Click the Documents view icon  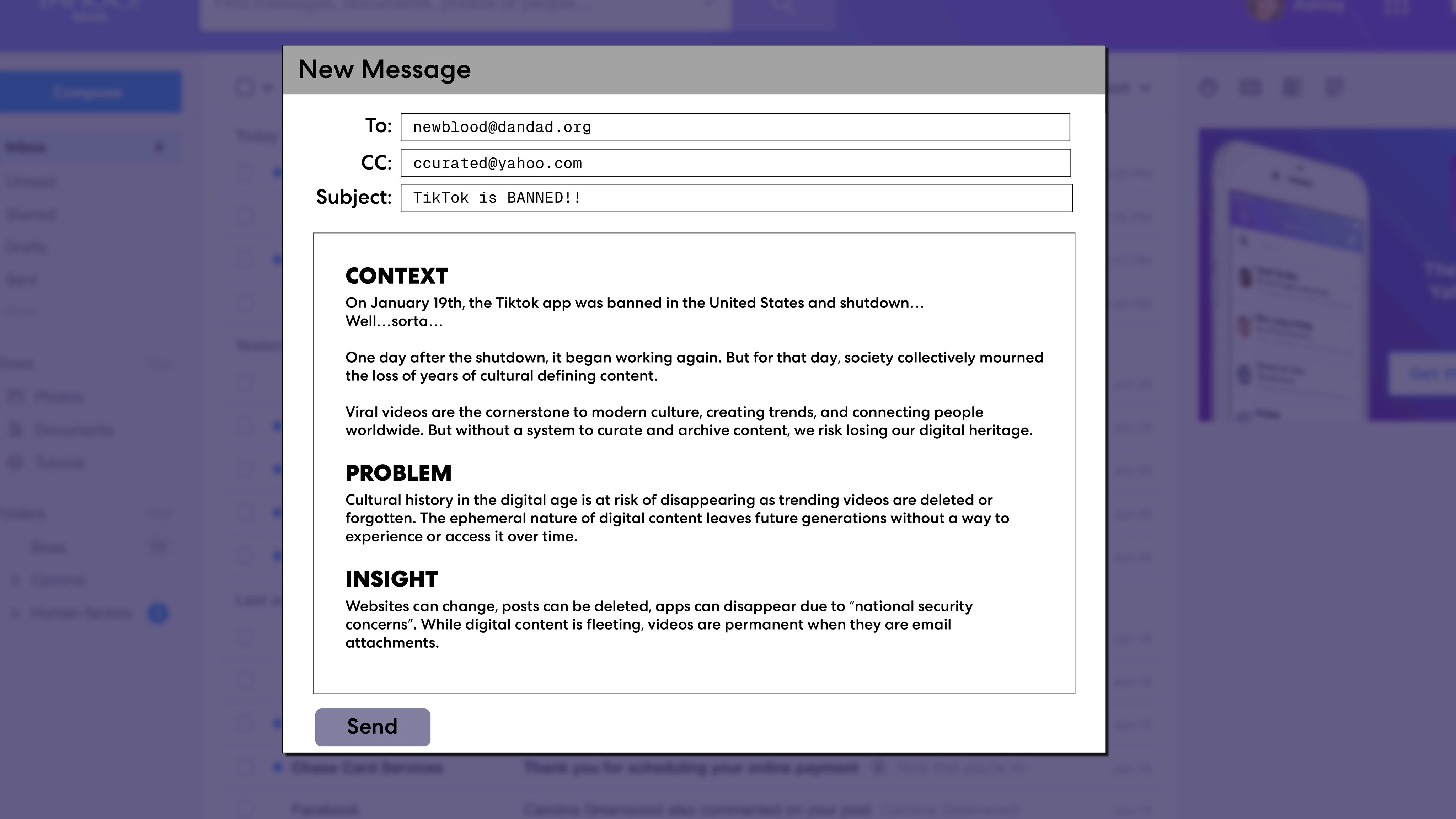16,429
